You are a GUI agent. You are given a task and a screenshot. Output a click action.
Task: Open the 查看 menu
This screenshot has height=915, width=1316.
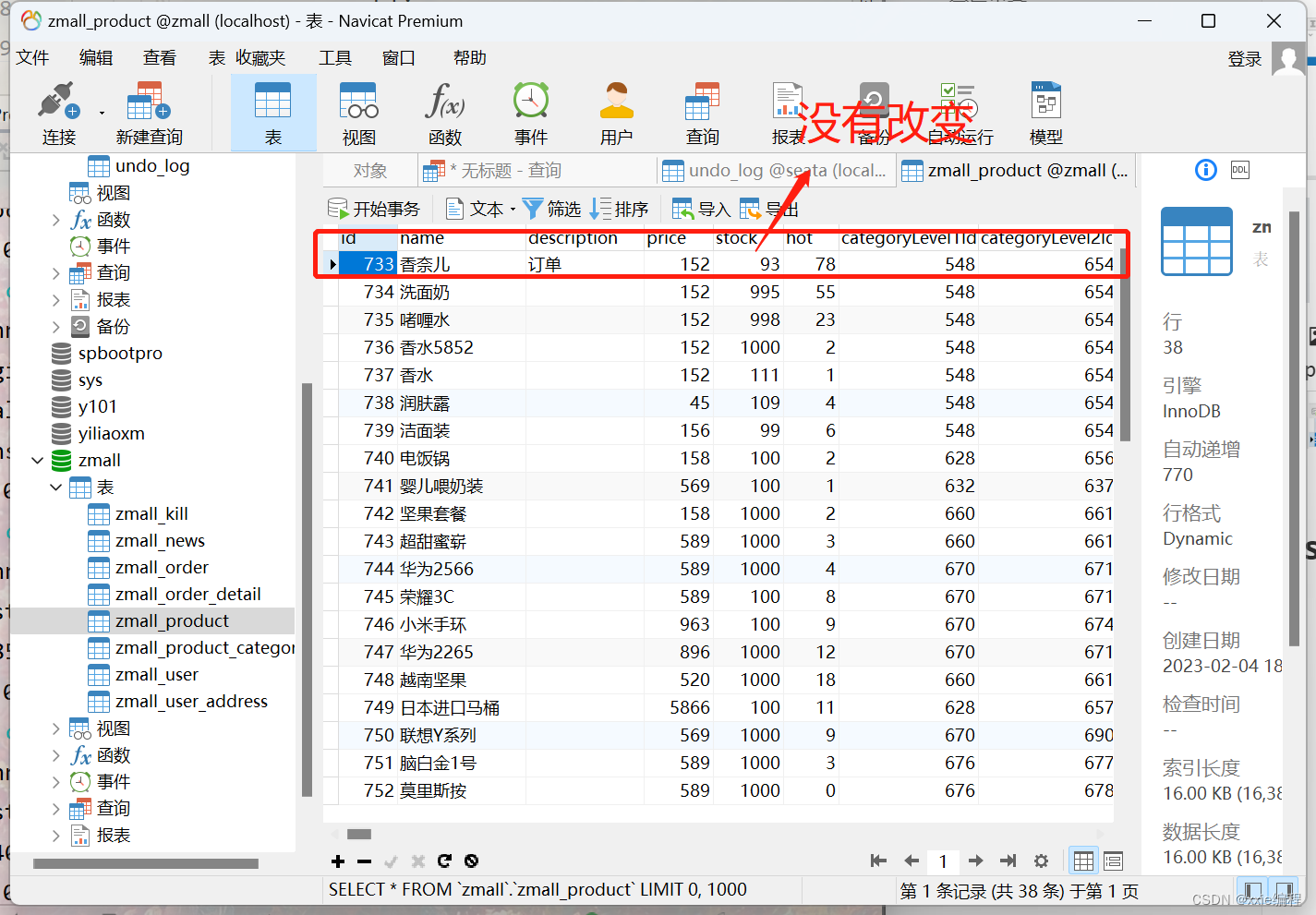point(160,57)
